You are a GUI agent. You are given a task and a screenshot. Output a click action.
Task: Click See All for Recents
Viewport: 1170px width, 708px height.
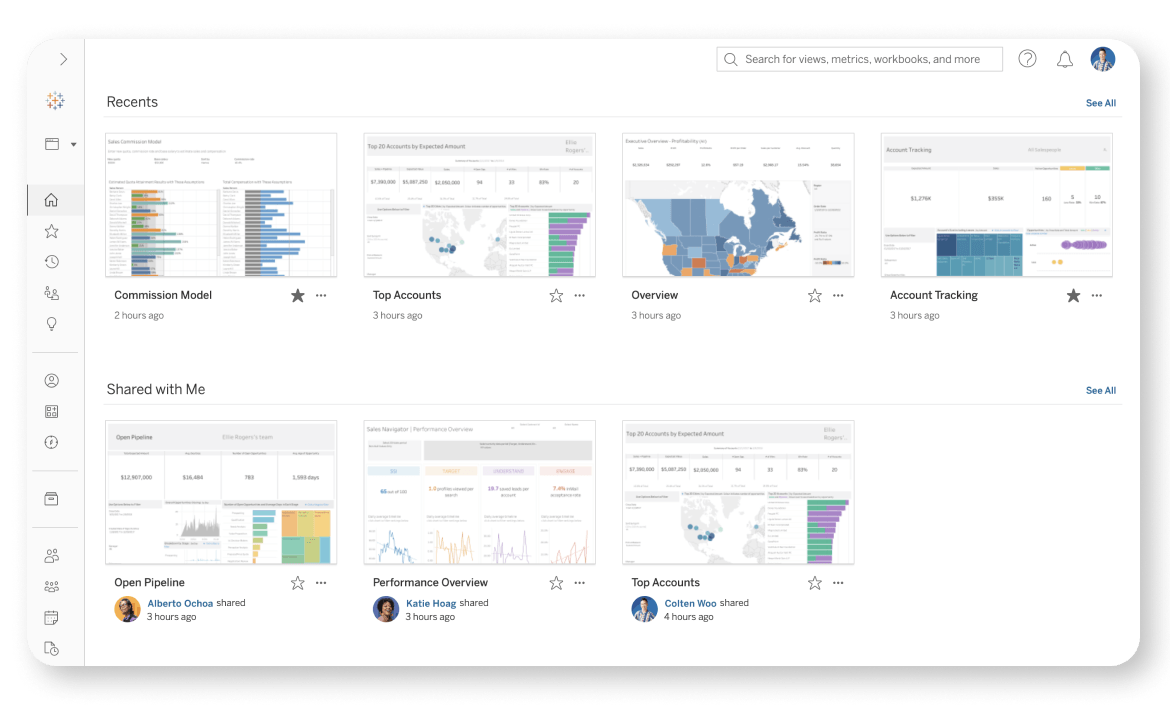(x=1100, y=103)
